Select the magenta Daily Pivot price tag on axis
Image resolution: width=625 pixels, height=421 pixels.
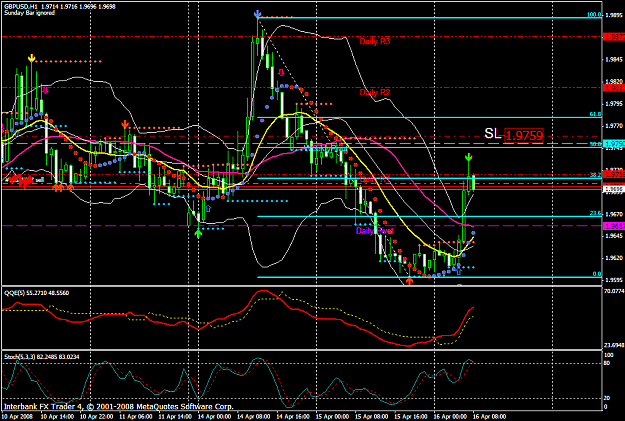(614, 226)
